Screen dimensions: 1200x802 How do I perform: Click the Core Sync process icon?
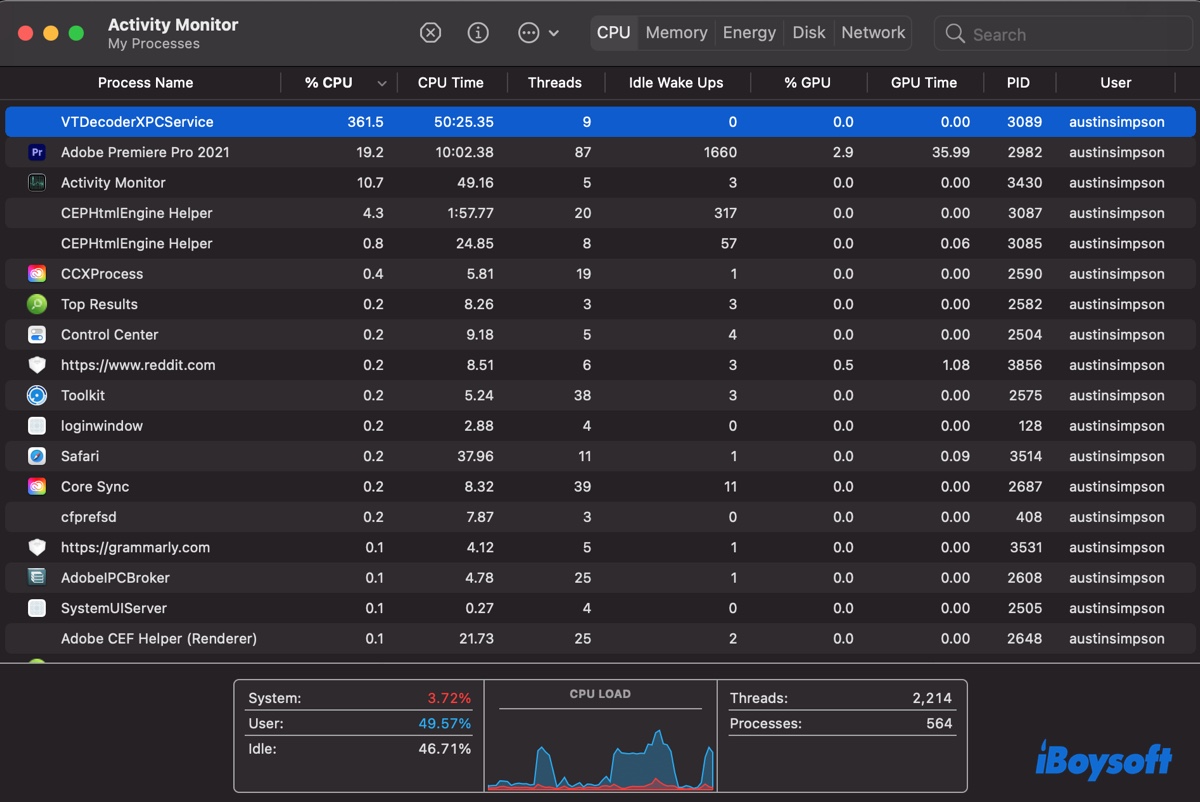coord(37,487)
